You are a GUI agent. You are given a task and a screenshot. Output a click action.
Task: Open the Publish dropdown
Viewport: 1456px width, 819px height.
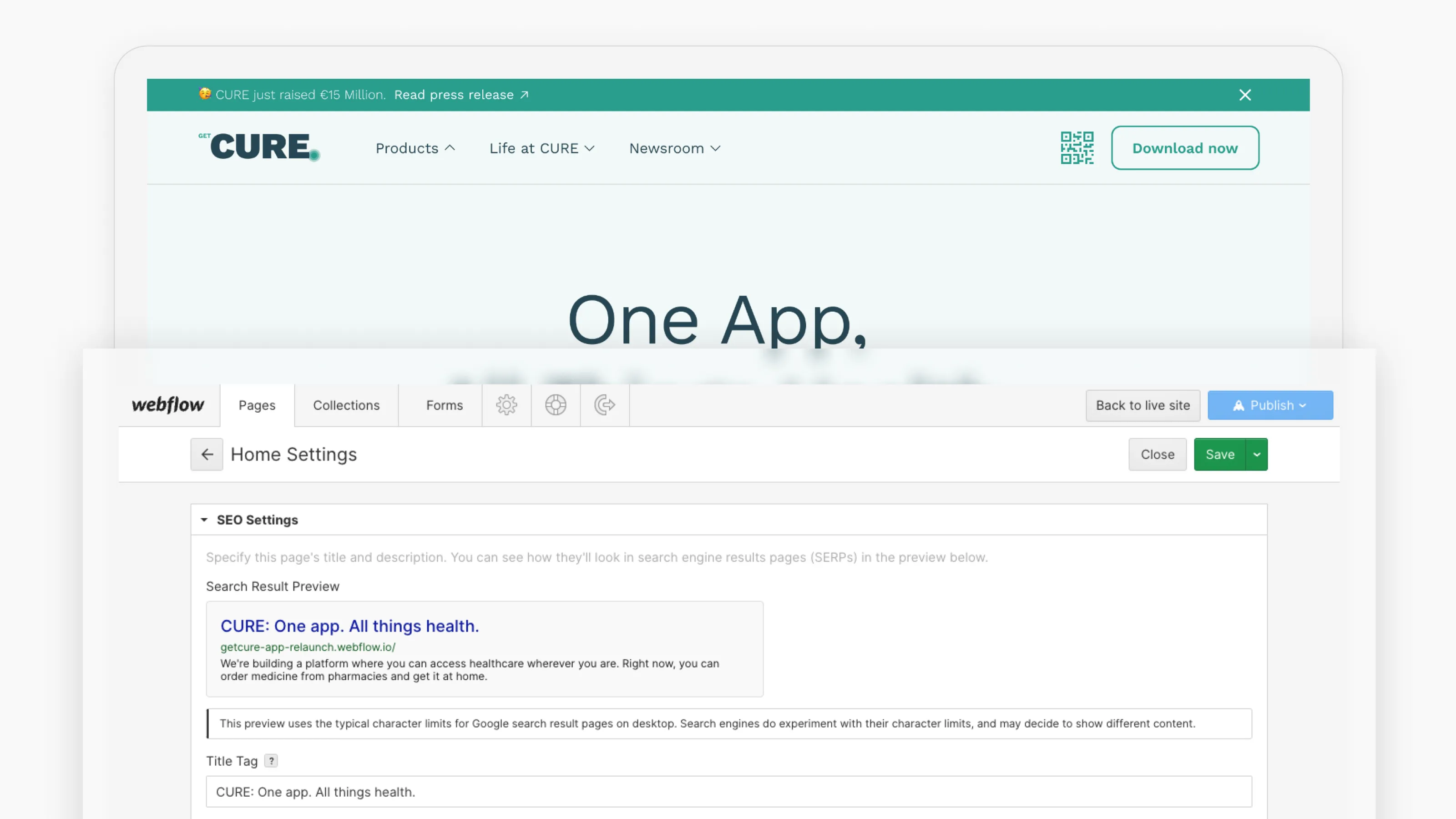coord(1270,405)
